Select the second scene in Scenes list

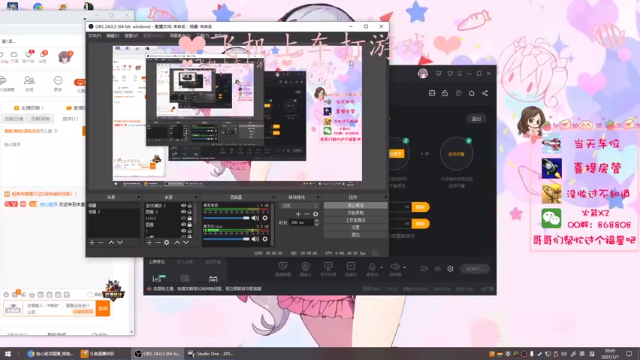coord(113,212)
